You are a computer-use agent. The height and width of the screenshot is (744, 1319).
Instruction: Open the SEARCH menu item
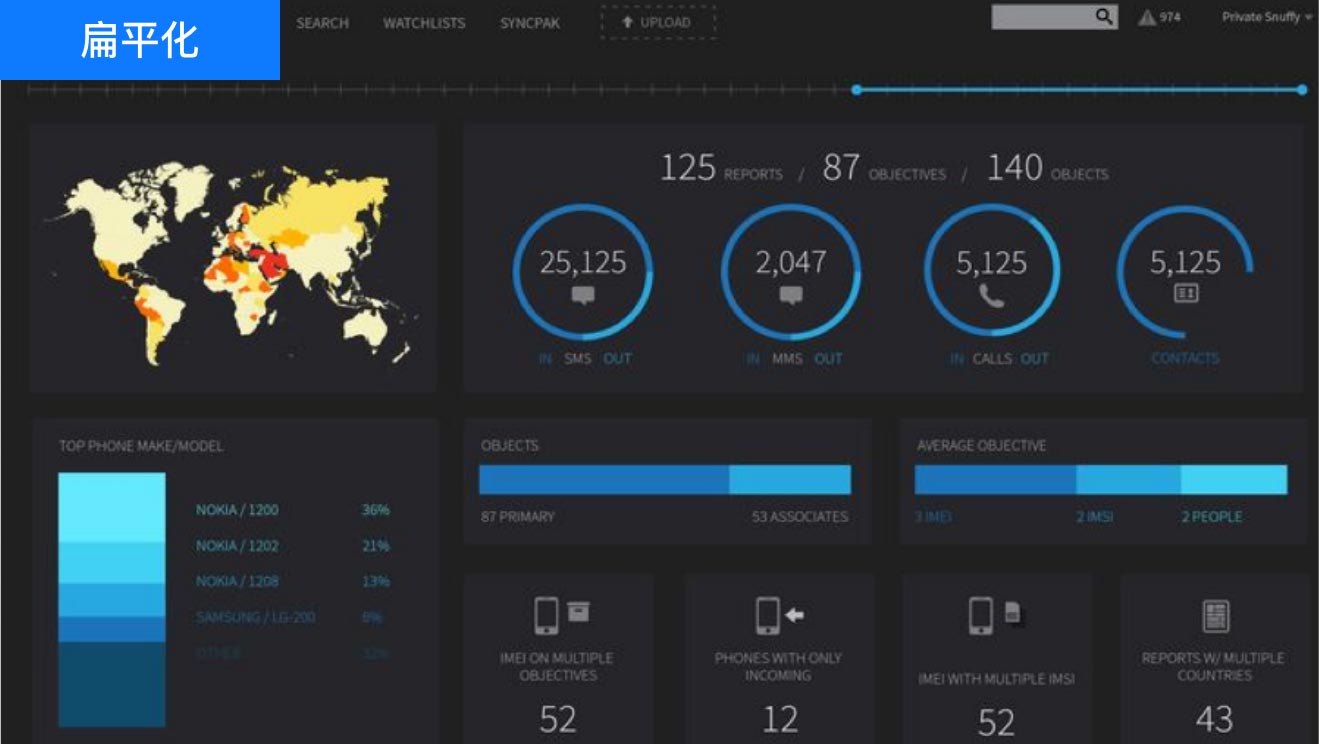tap(322, 23)
